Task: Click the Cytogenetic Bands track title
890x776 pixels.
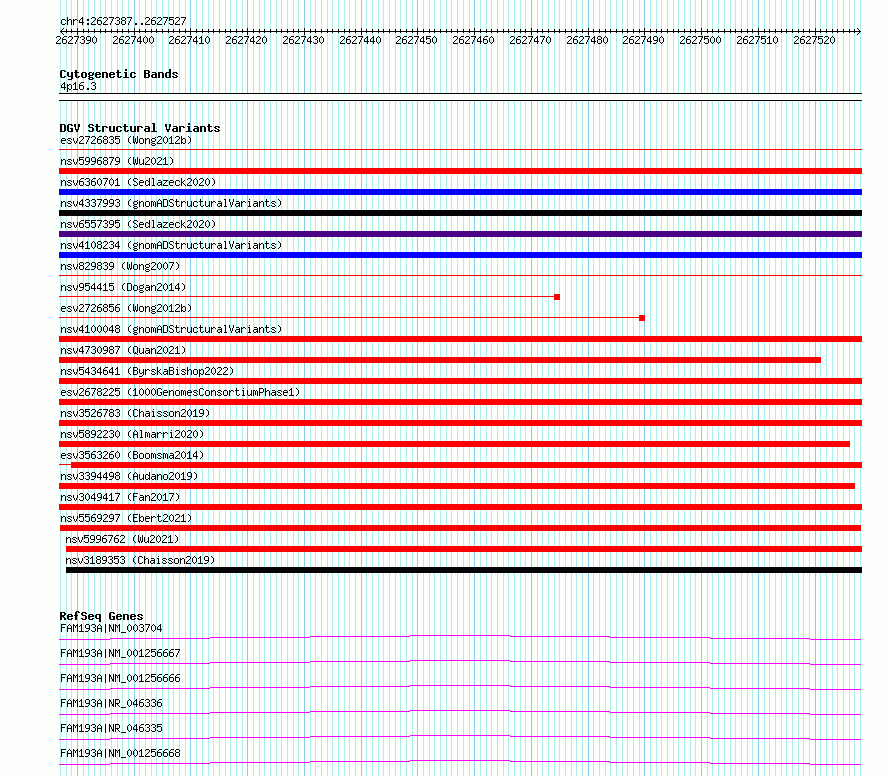Action: (x=119, y=74)
